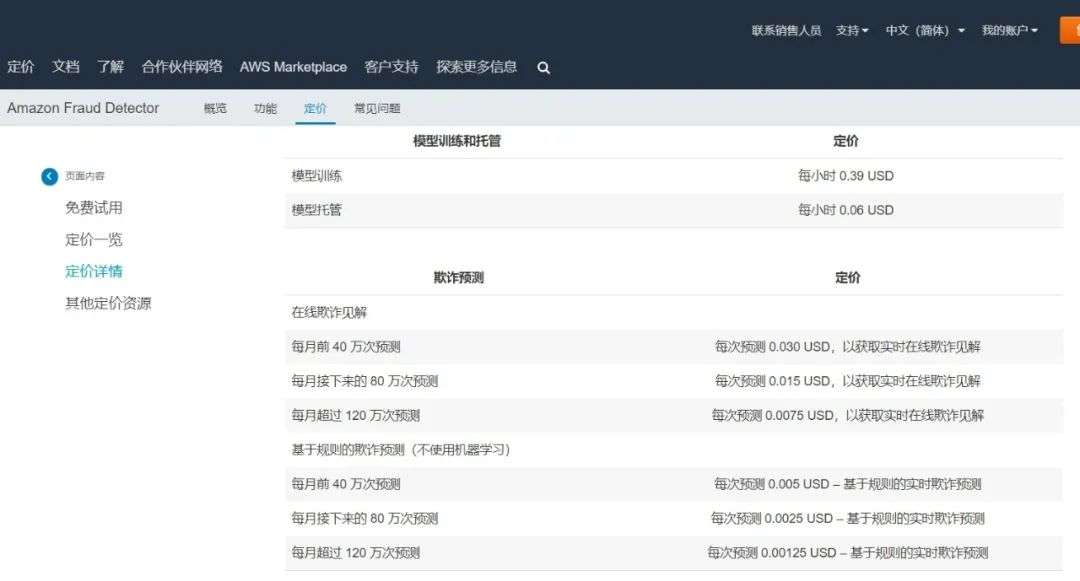
Task: Collapse page contents with blue arrow icon
Action: (50, 176)
